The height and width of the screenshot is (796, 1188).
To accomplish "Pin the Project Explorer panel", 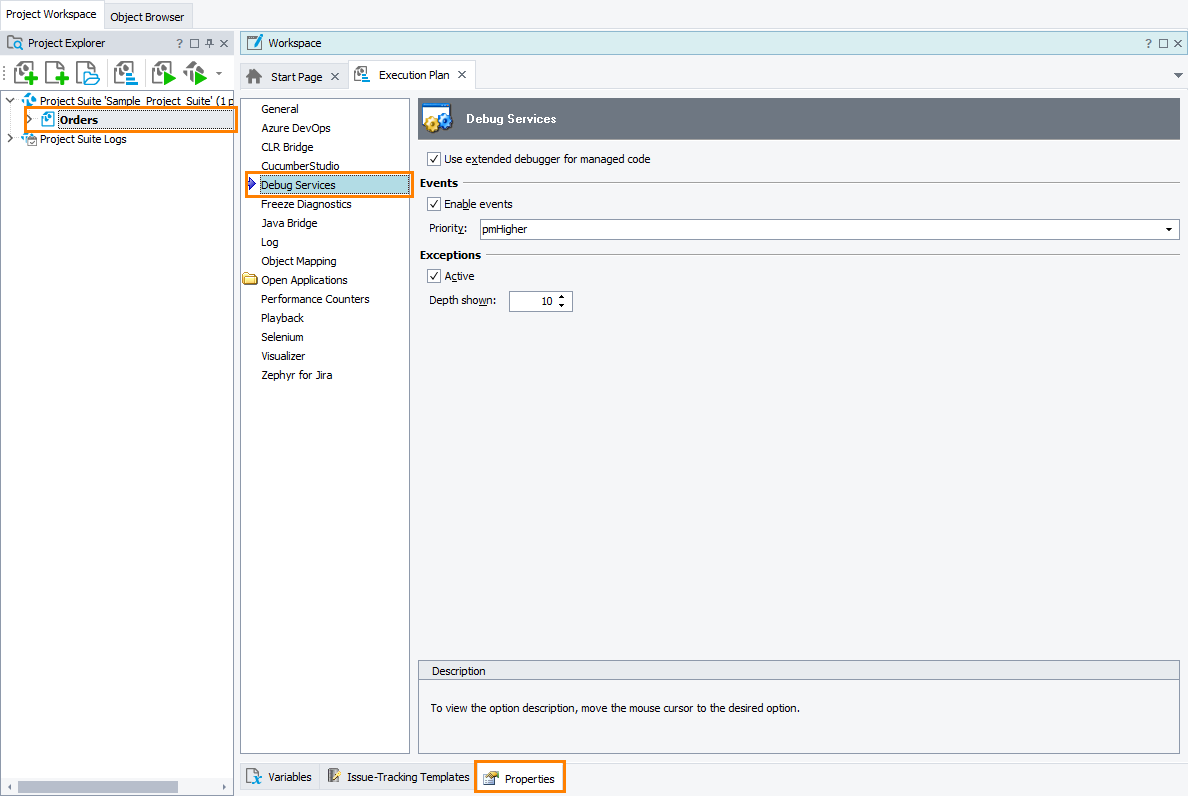I will tap(209, 43).
